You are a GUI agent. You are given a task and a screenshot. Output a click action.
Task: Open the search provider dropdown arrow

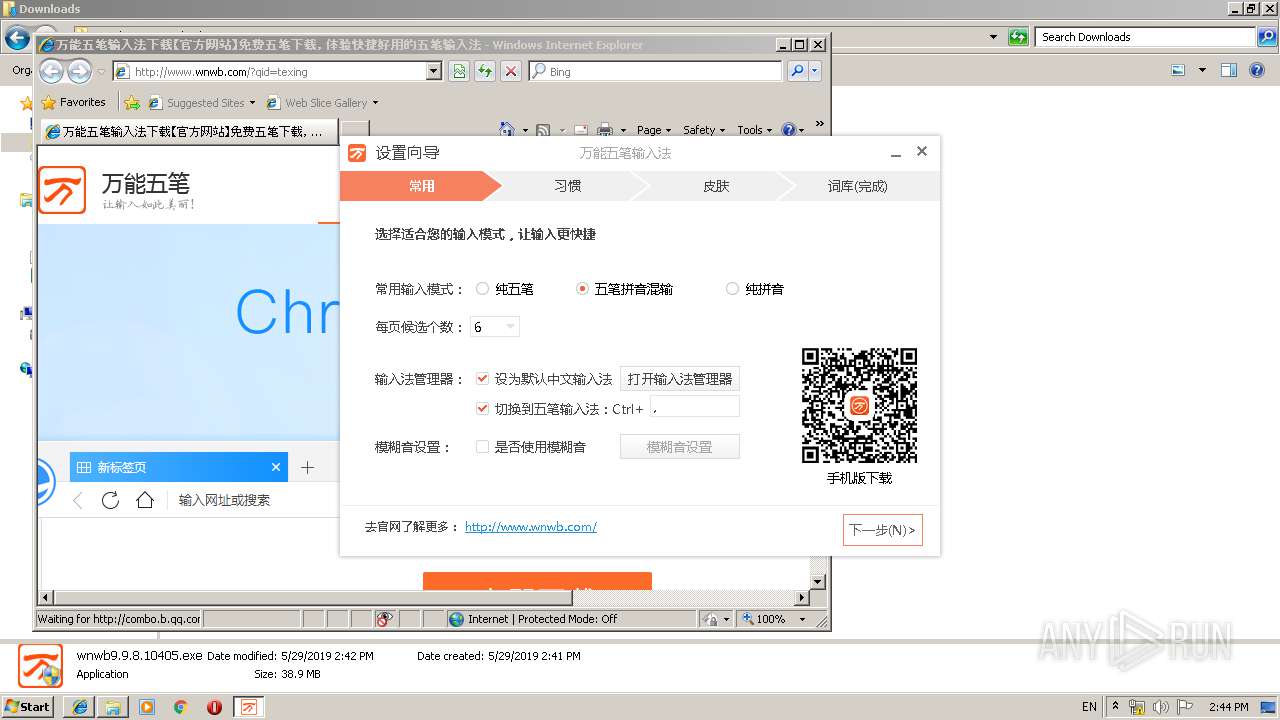815,71
